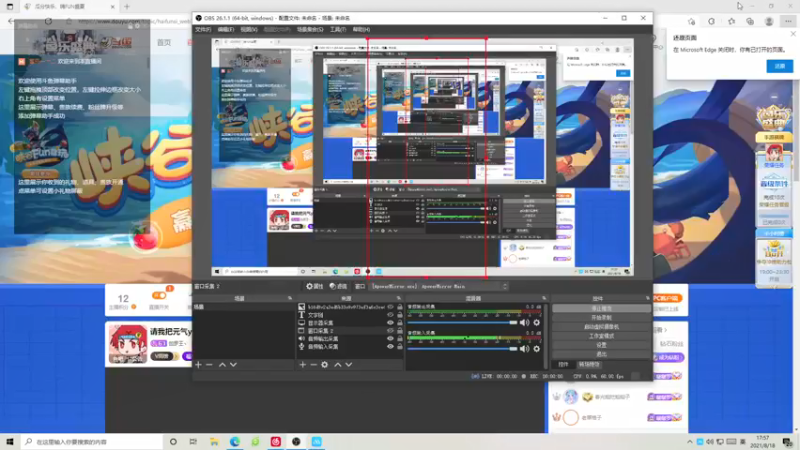Open settings gear for 音频输出采集 mixer channel
This screenshot has width=800, height=450.
click(x=536, y=322)
